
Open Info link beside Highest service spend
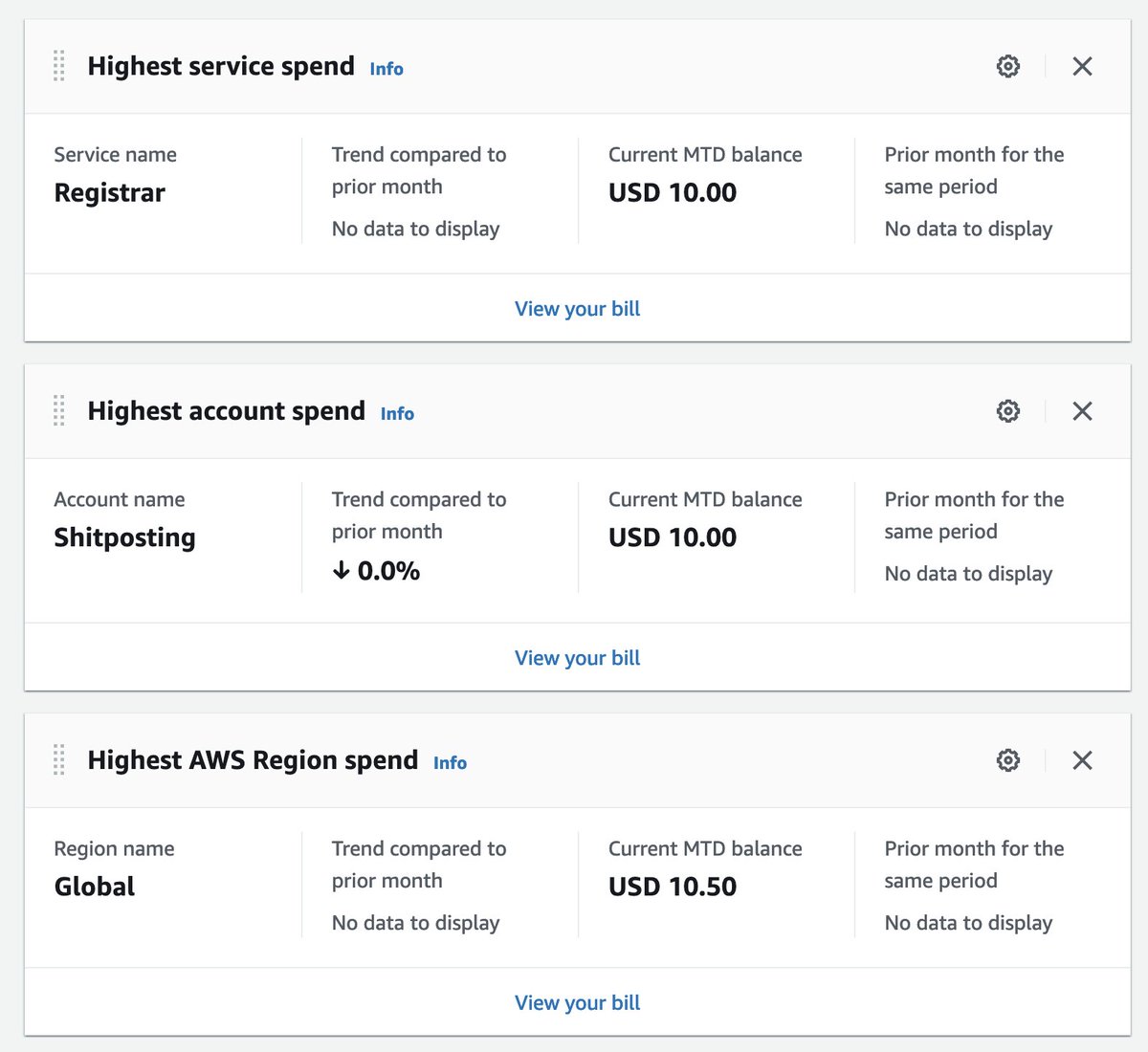point(386,69)
